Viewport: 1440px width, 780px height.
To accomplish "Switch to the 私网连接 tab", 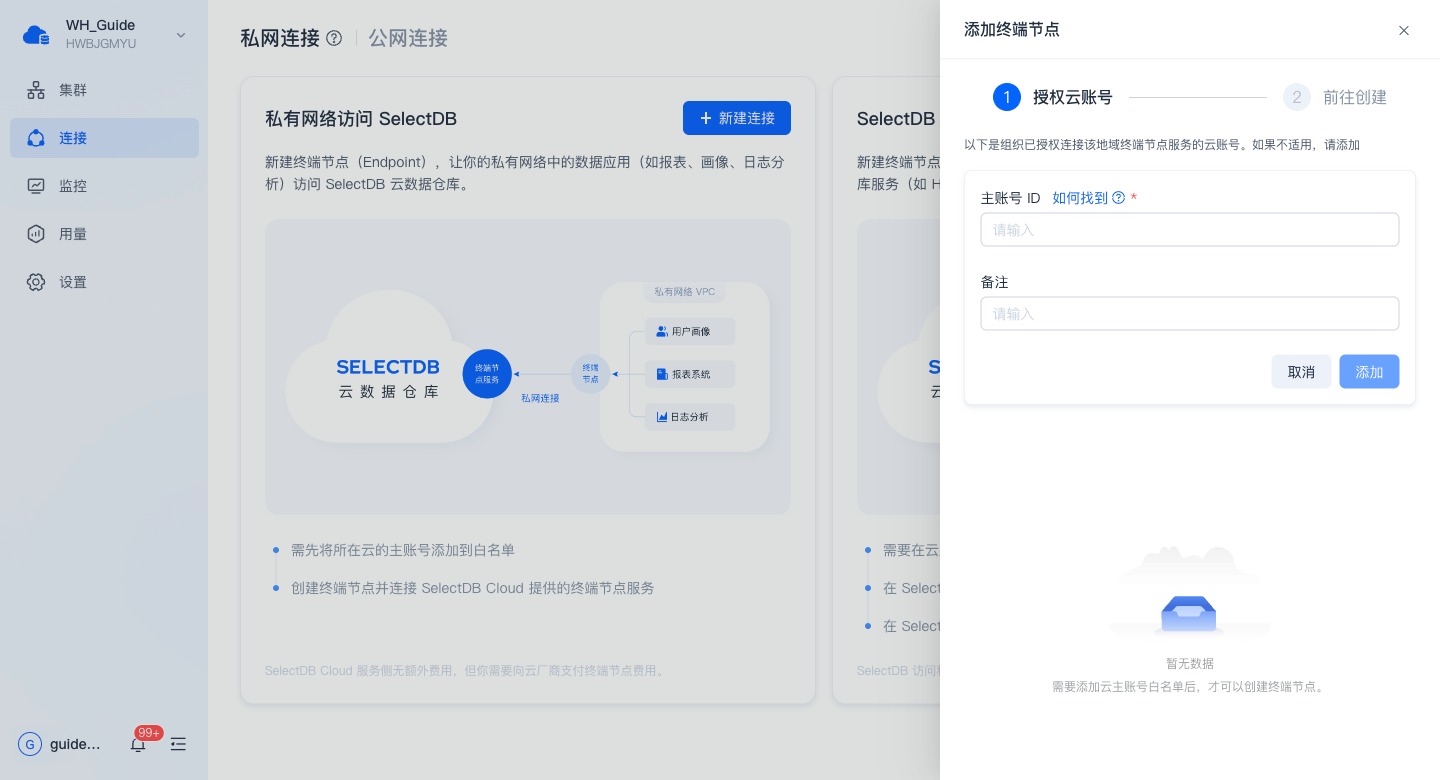I will (x=280, y=38).
